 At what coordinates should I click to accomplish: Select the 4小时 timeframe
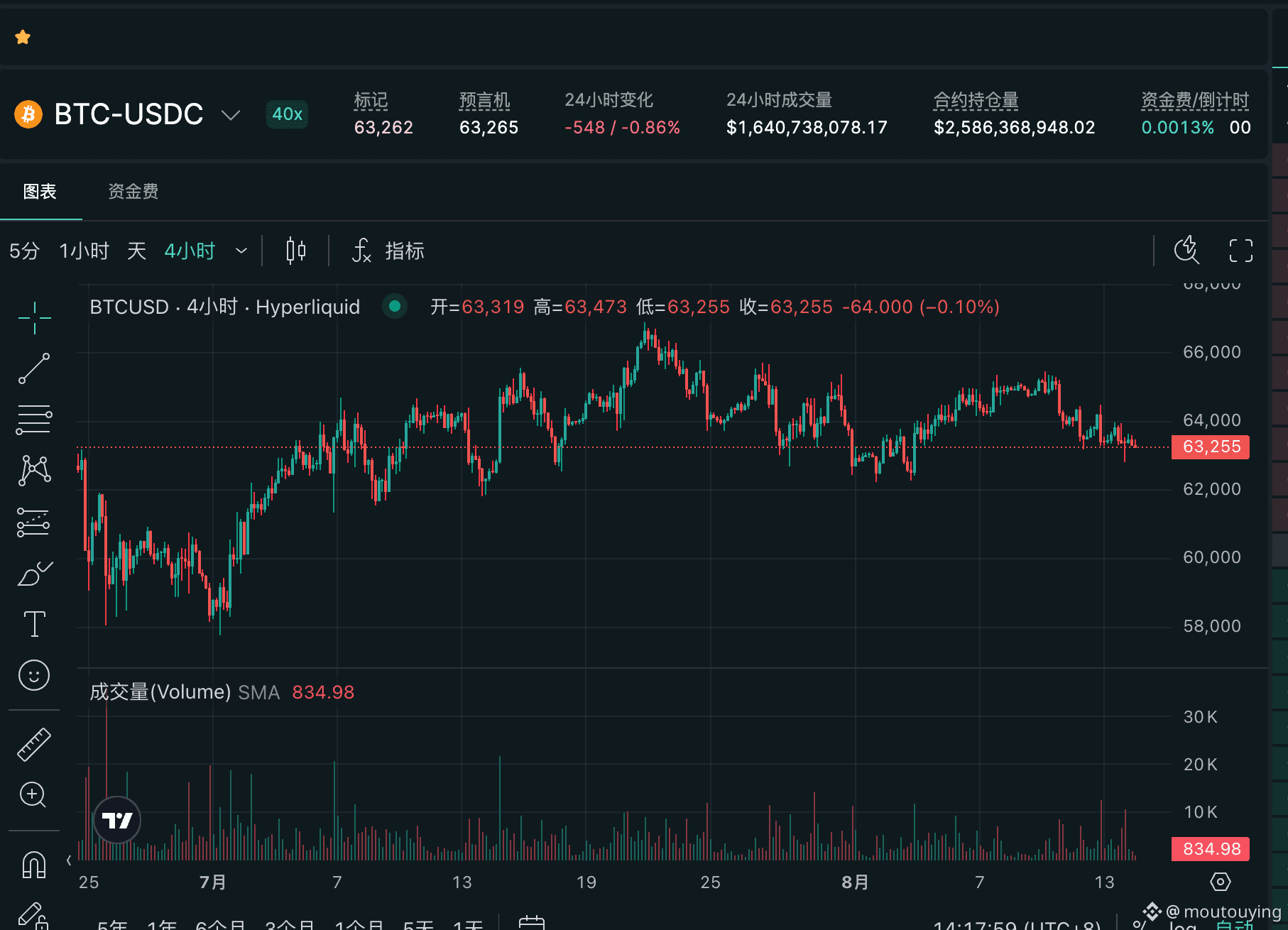coord(190,251)
